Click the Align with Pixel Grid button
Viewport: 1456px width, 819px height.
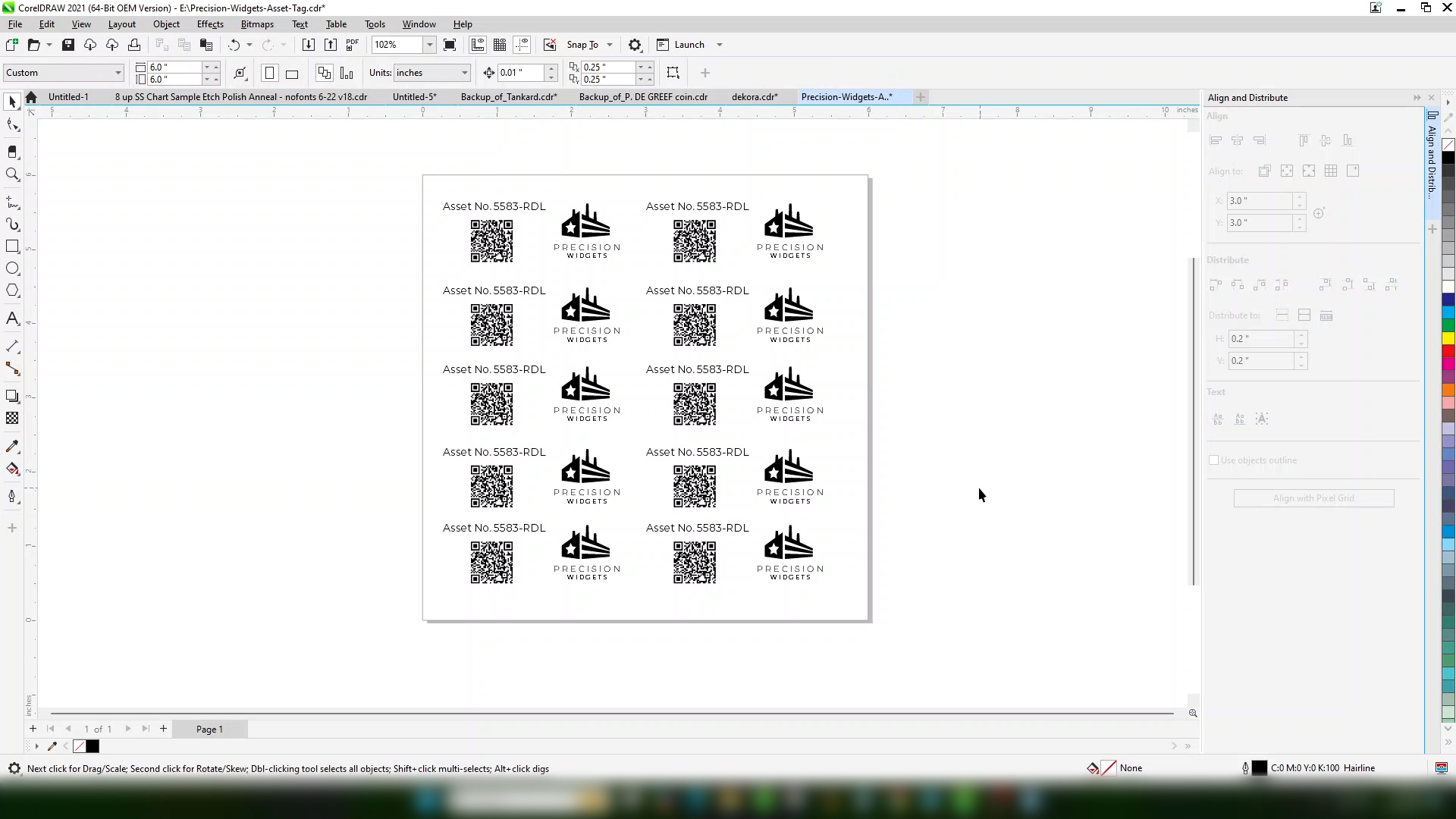coord(1313,498)
